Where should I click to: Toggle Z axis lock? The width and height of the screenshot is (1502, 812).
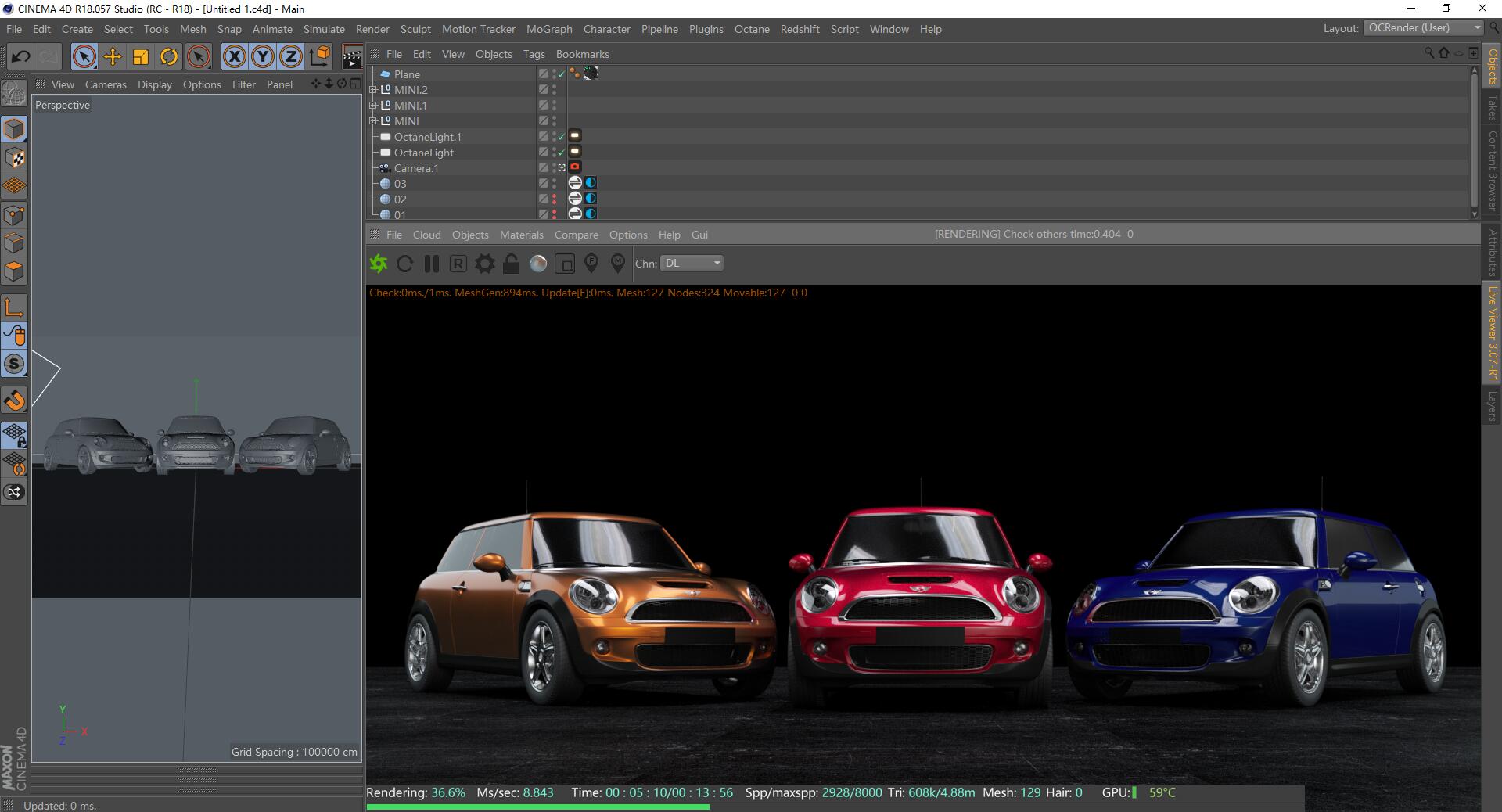[291, 56]
